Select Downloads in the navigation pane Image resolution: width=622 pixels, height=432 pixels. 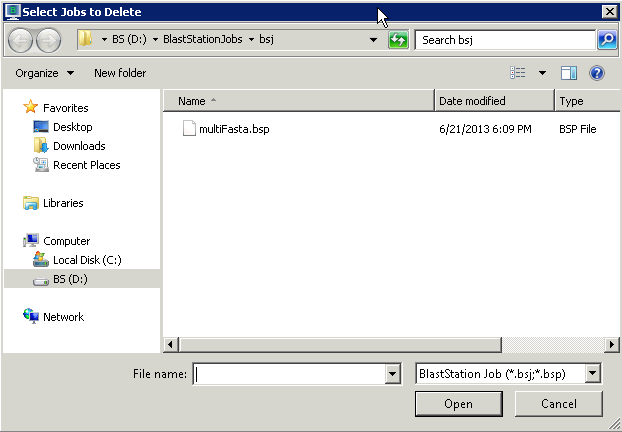[79, 146]
